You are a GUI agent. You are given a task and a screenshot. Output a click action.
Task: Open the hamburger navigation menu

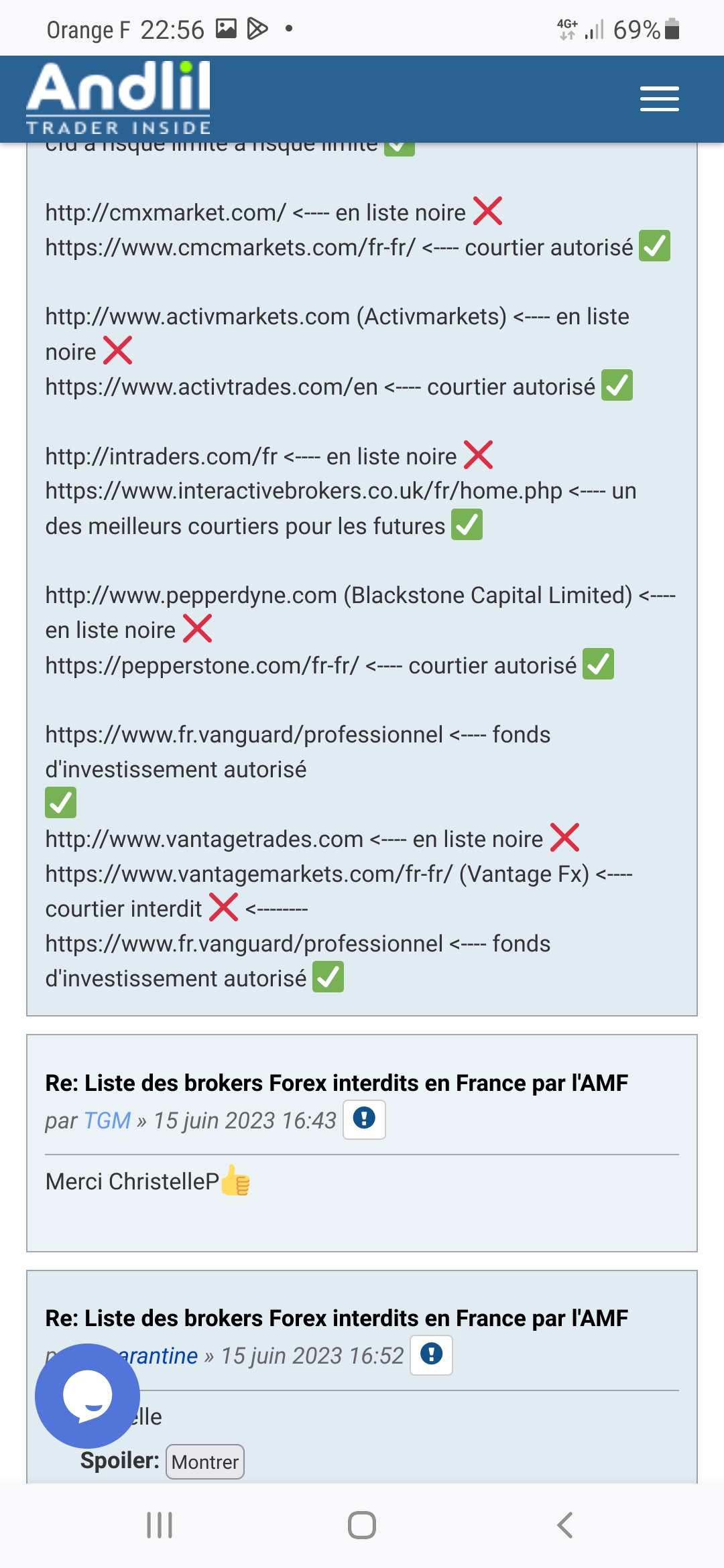[659, 99]
